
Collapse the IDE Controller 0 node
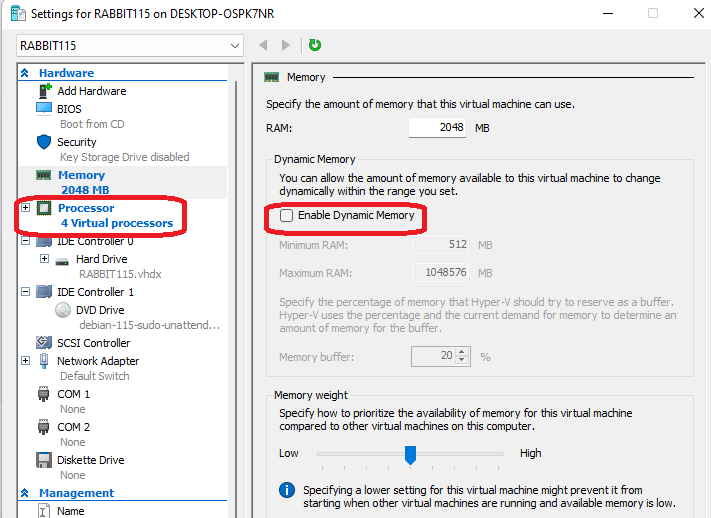26,241
